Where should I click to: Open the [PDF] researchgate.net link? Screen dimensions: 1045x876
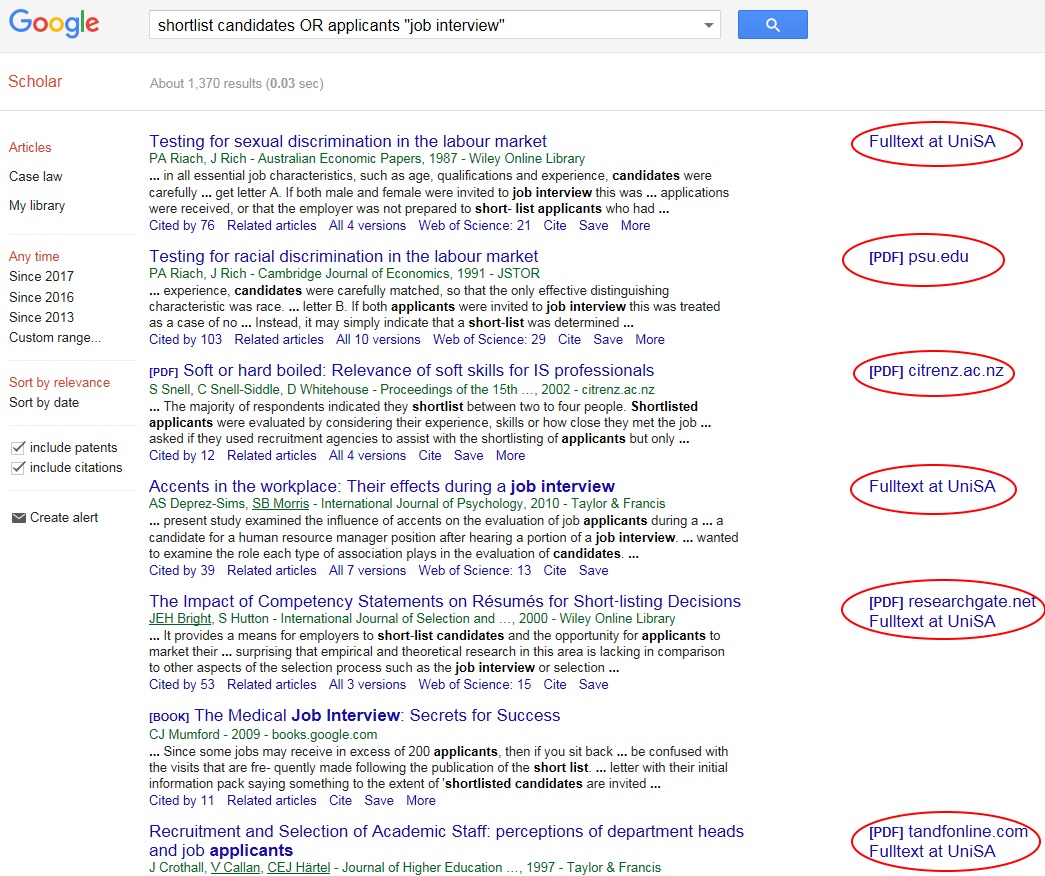coord(952,601)
